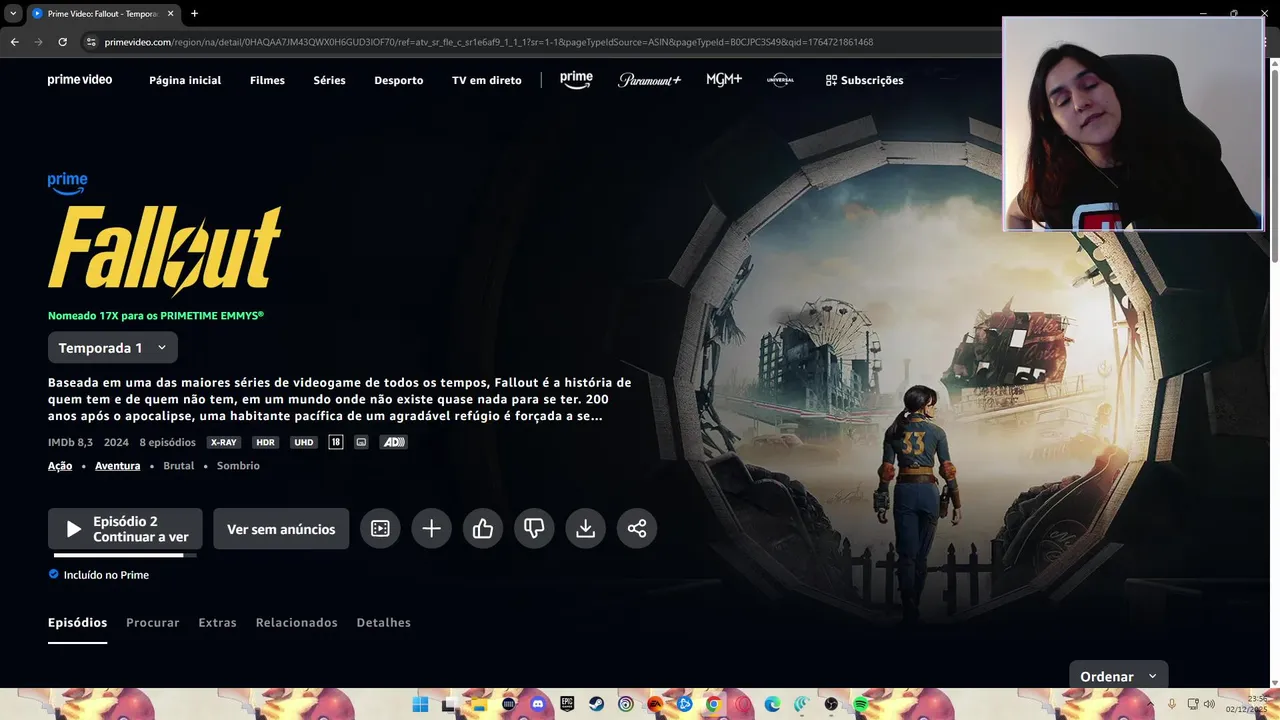Switch to the Procurar tab

(153, 622)
